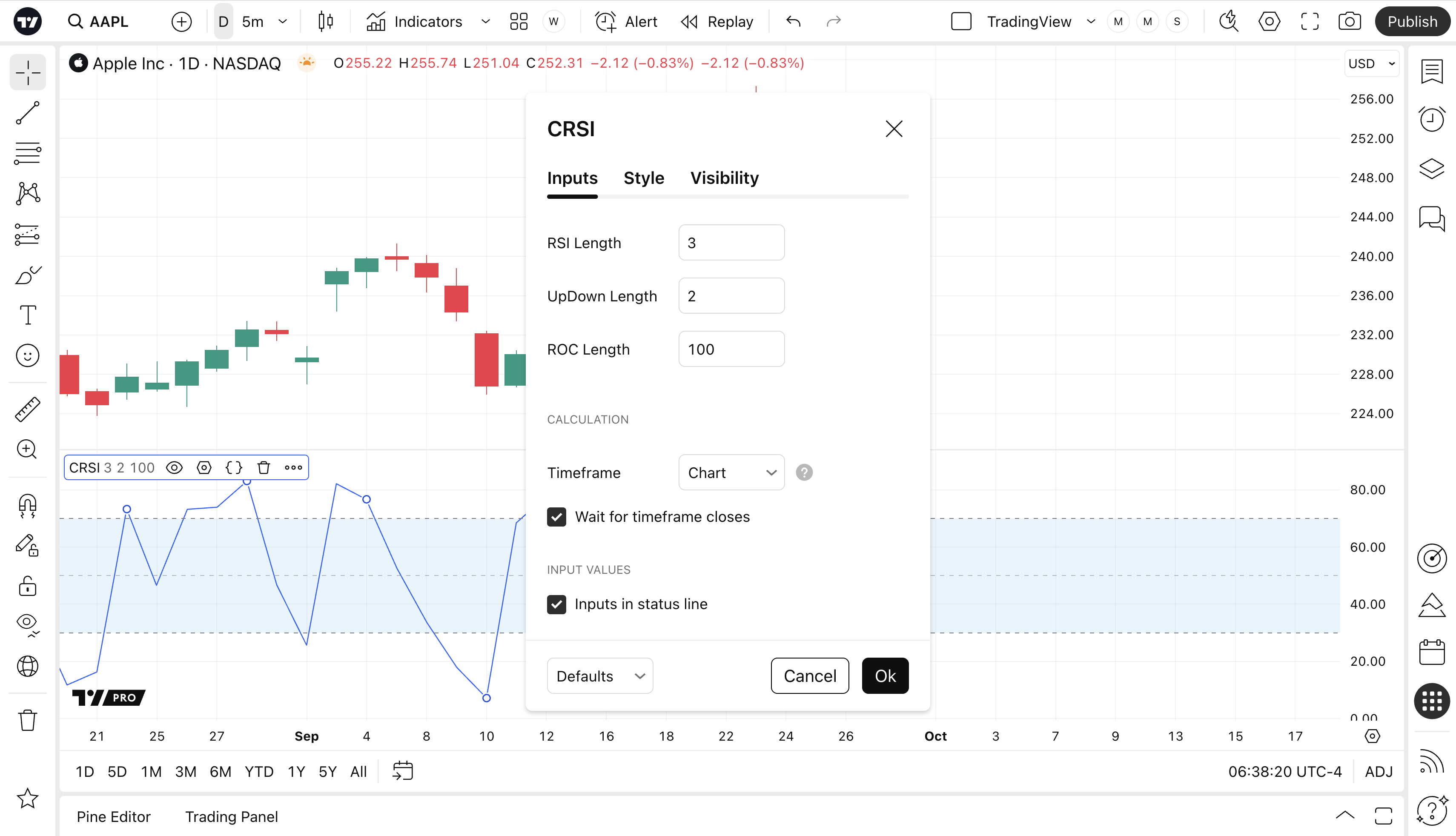Select the Trend Line drawing tool
The width and height of the screenshot is (1456, 836).
pyautogui.click(x=28, y=113)
